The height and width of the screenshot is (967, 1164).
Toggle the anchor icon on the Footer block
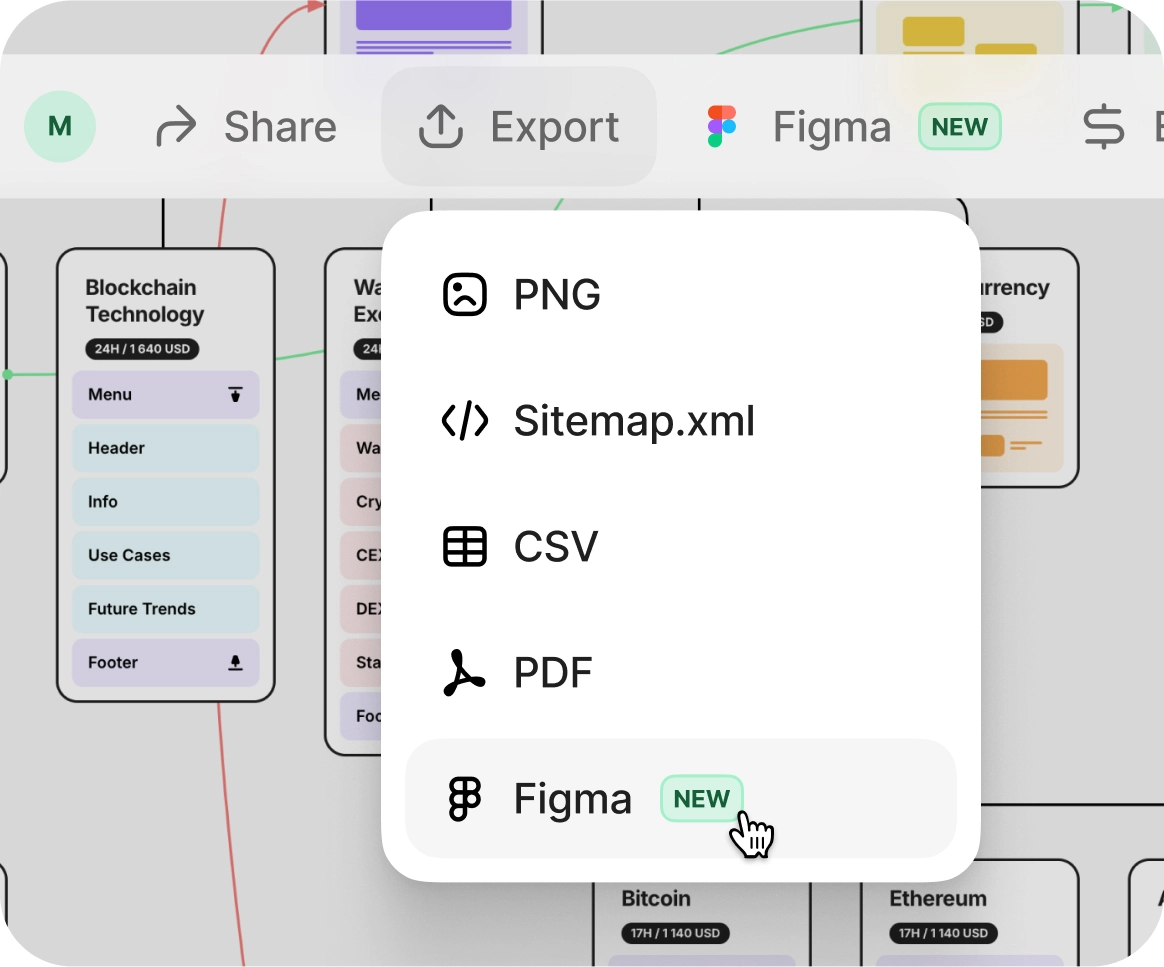[x=236, y=662]
